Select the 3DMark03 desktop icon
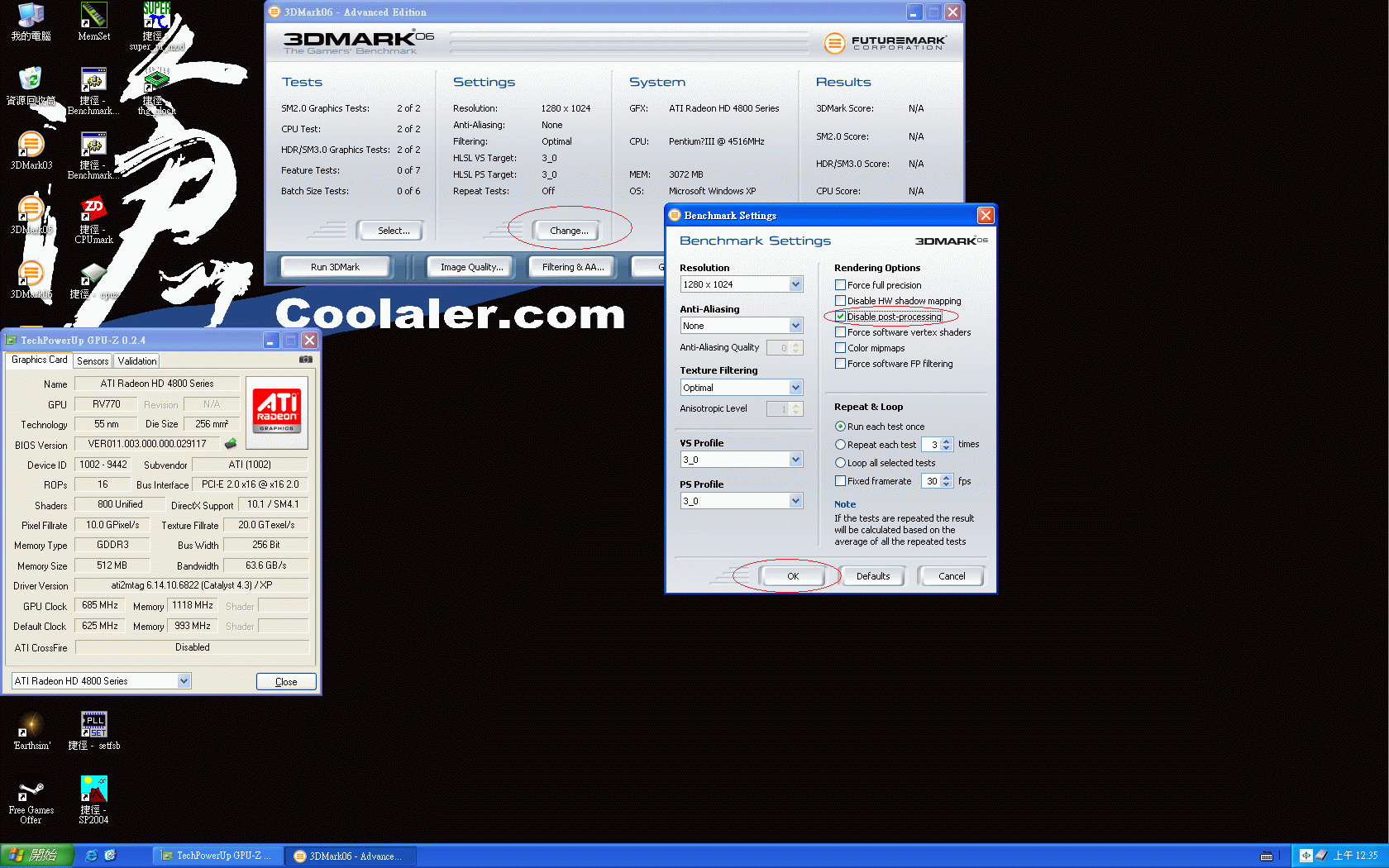The height and width of the screenshot is (868, 1389). (x=31, y=150)
